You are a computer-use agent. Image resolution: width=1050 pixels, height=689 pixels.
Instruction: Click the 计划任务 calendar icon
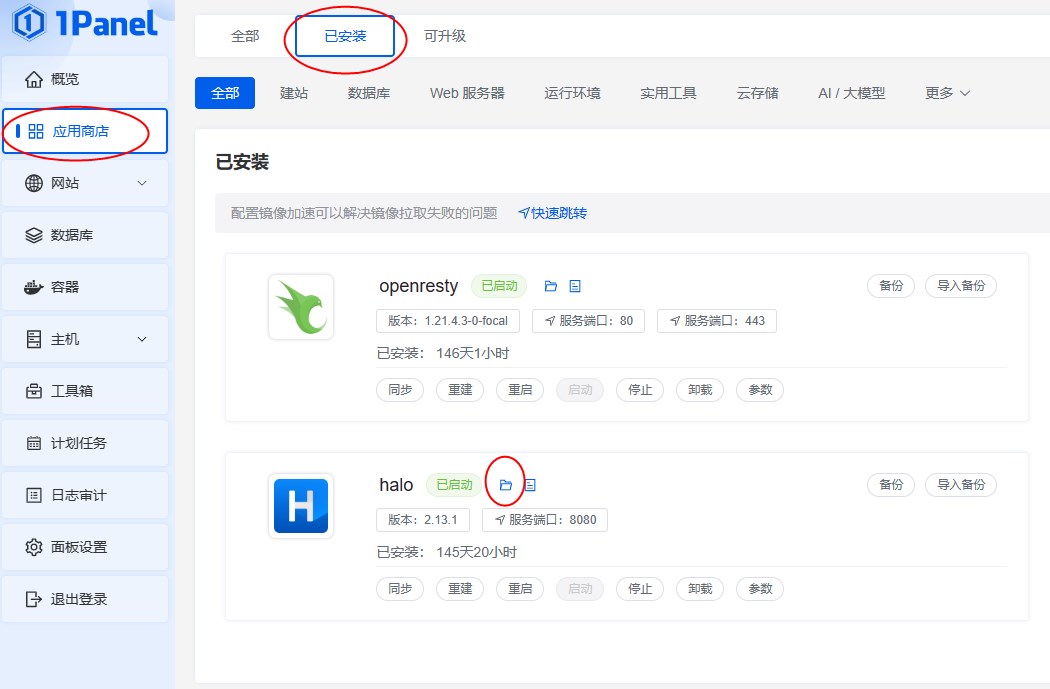tap(33, 443)
